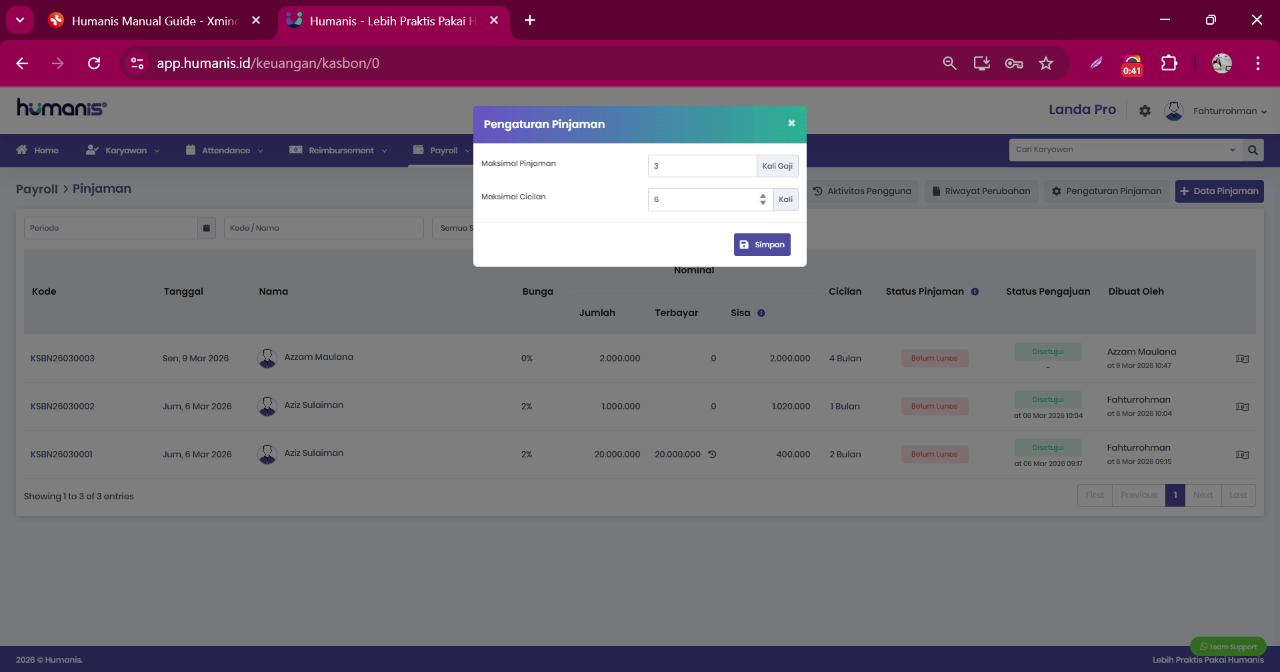The width and height of the screenshot is (1280, 672).
Task: Close the Pengaturan Pinjaman dialog
Action: [791, 124]
